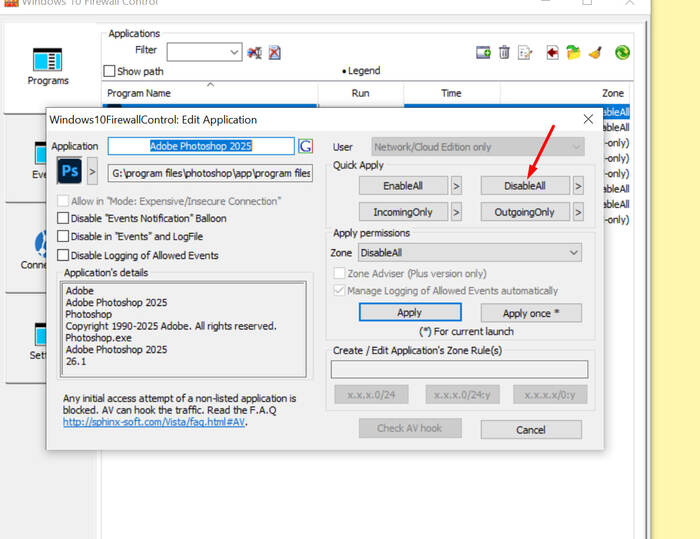Click the Apply button

coord(409,313)
